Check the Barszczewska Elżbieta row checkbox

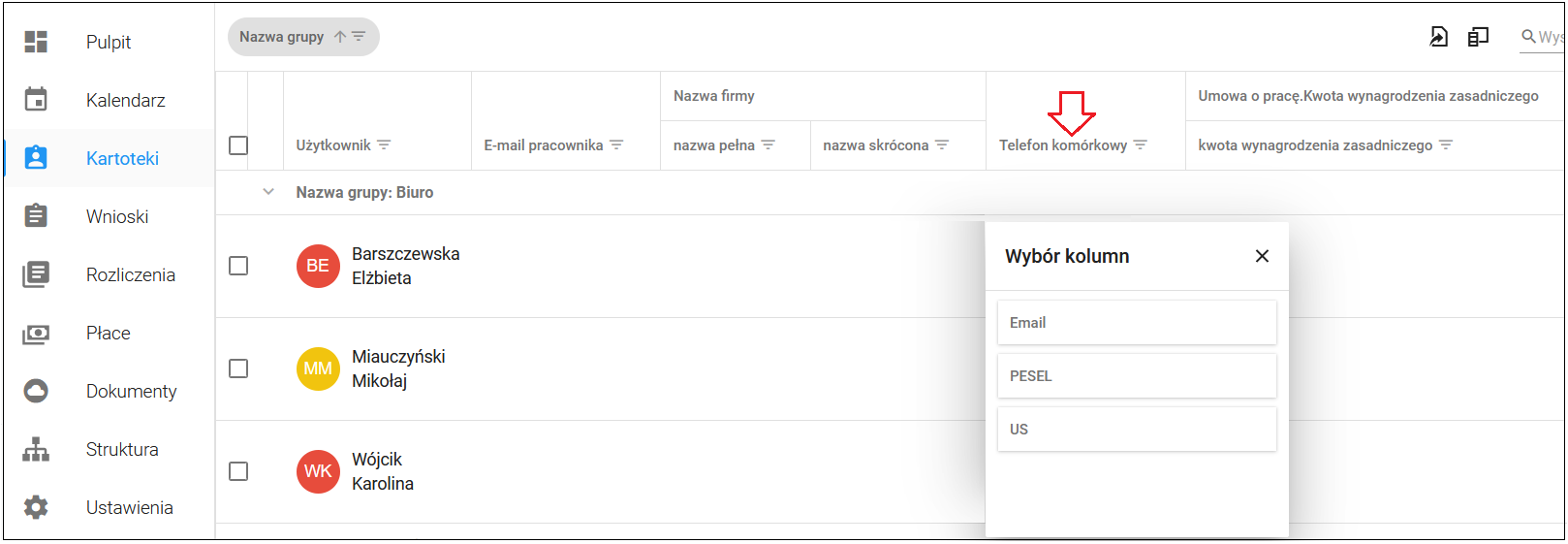pos(238,266)
